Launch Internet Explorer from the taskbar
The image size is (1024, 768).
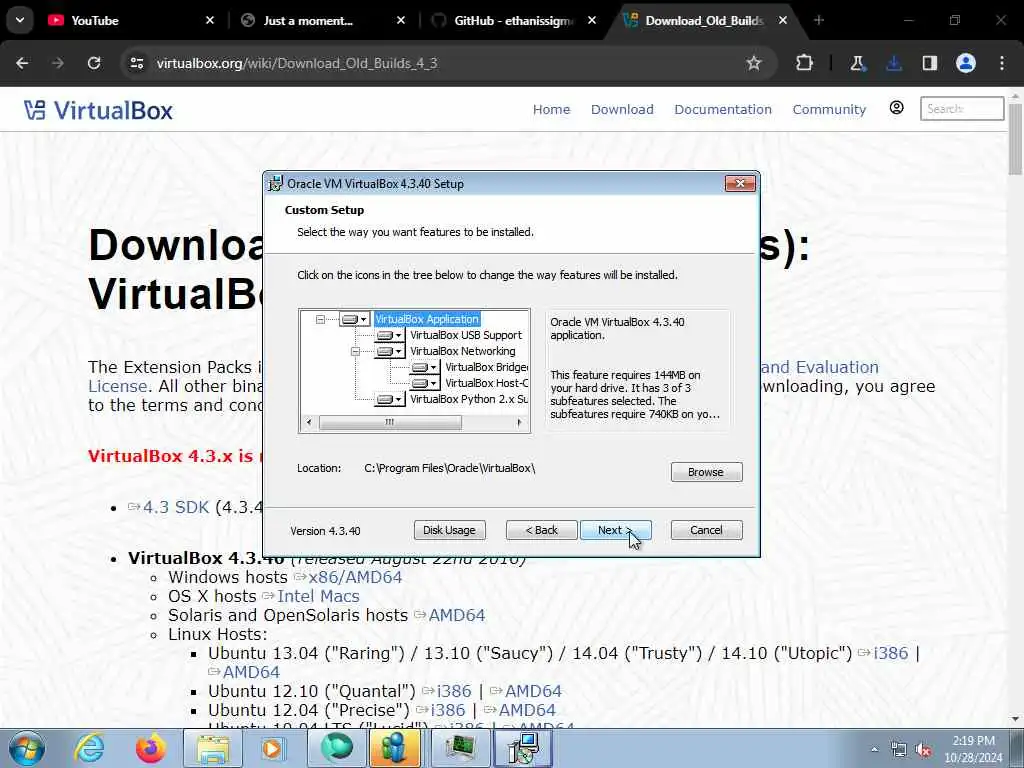(89, 748)
